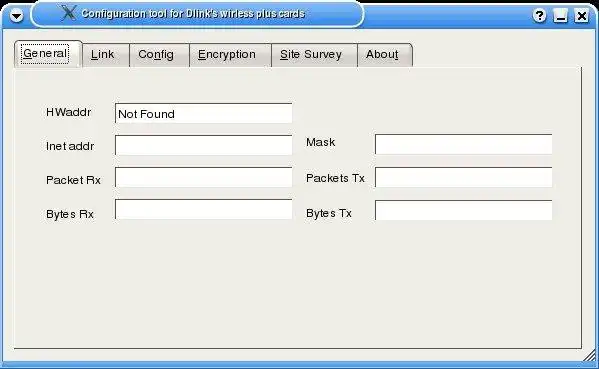Click the Packets Tx label
This screenshot has width=599, height=369.
point(335,178)
